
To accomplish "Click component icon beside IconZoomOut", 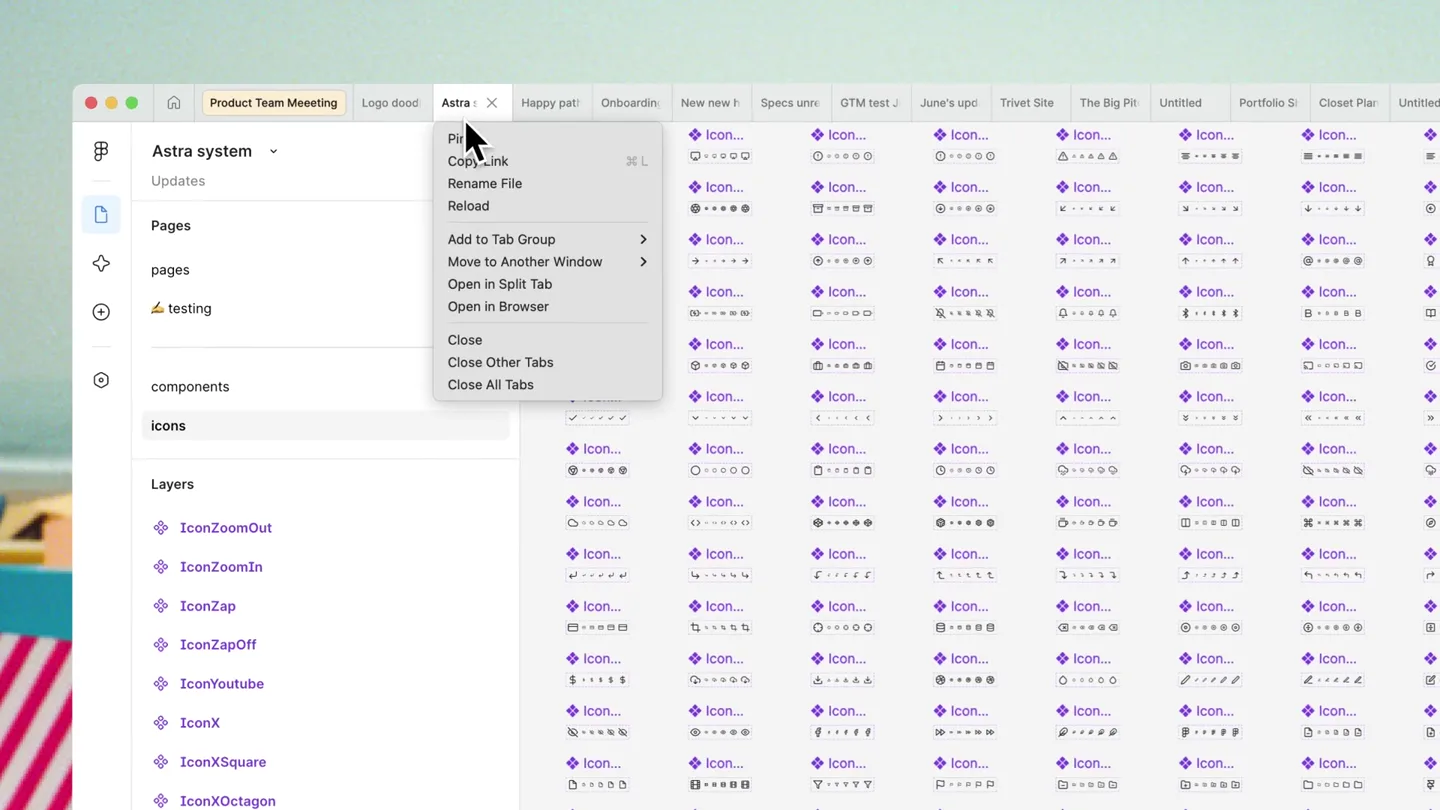I will click(161, 528).
